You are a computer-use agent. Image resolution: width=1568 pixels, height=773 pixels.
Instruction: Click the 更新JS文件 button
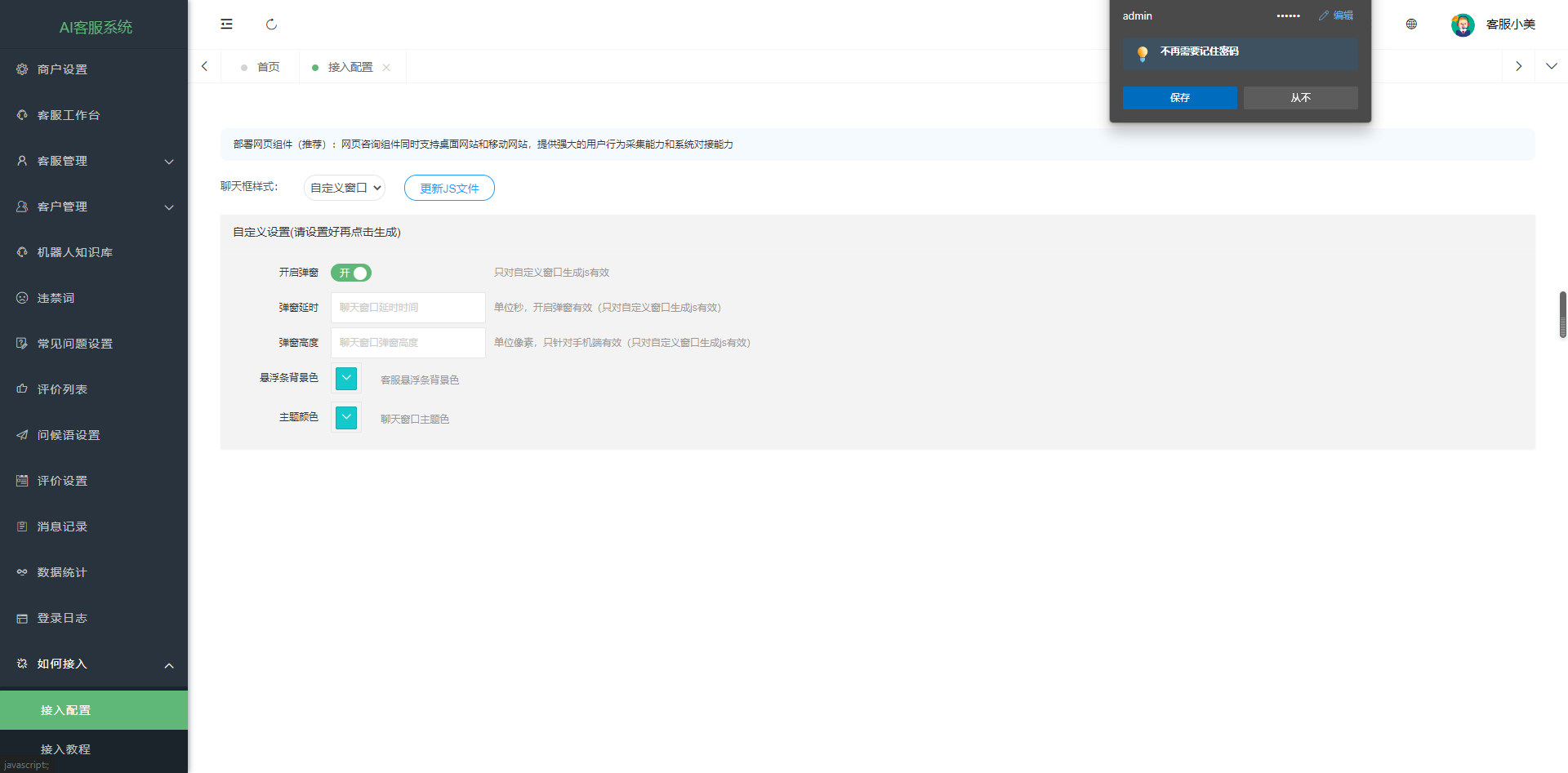[x=449, y=188]
